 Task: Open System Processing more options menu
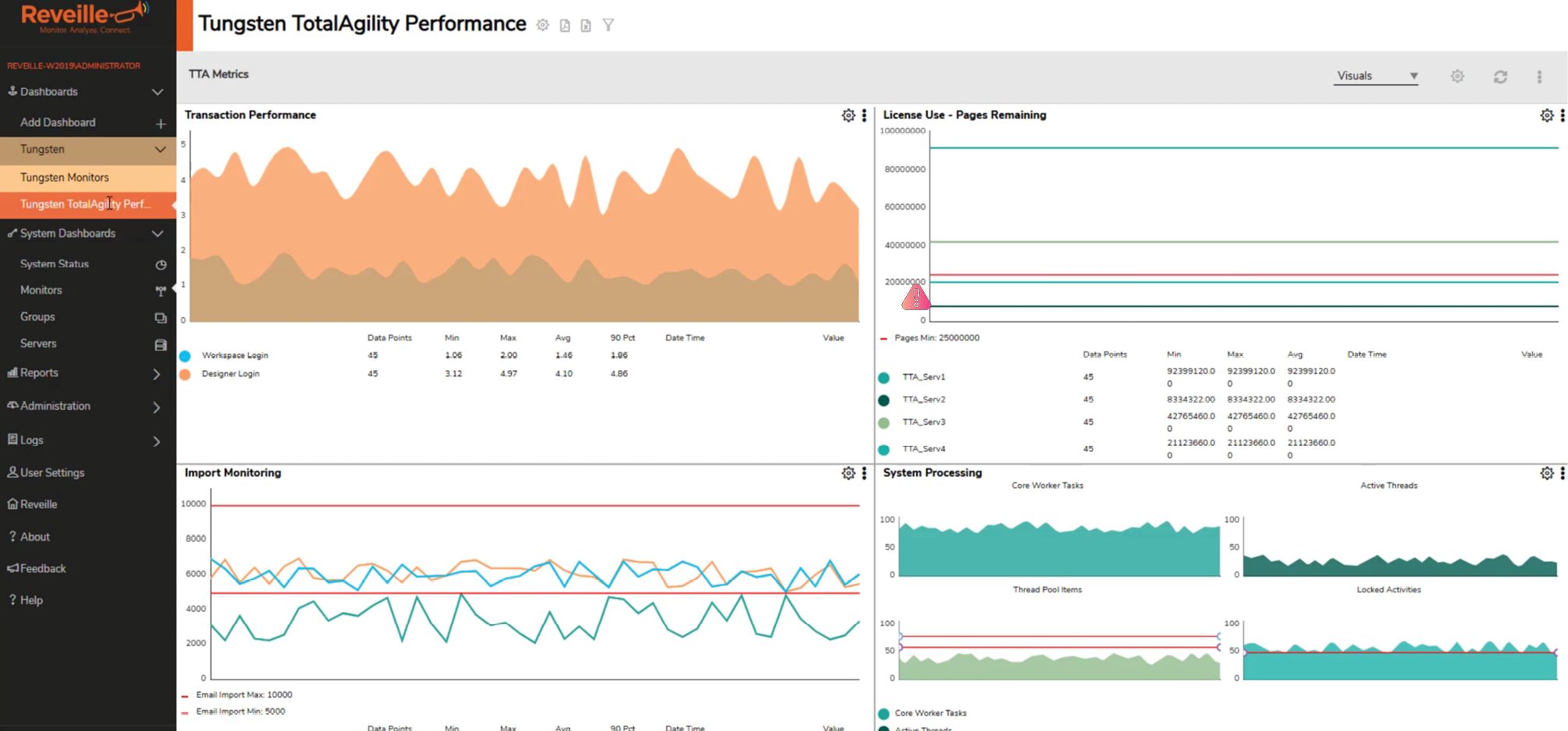coord(1563,473)
